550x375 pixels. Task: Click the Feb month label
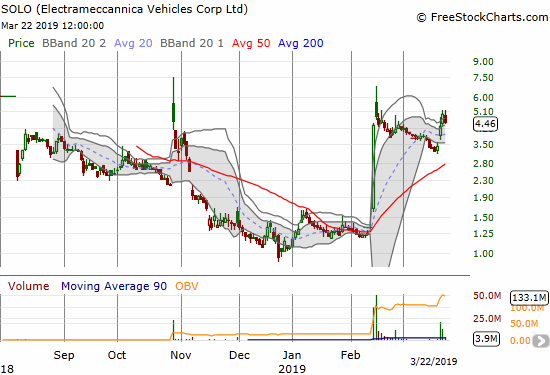click(x=351, y=355)
